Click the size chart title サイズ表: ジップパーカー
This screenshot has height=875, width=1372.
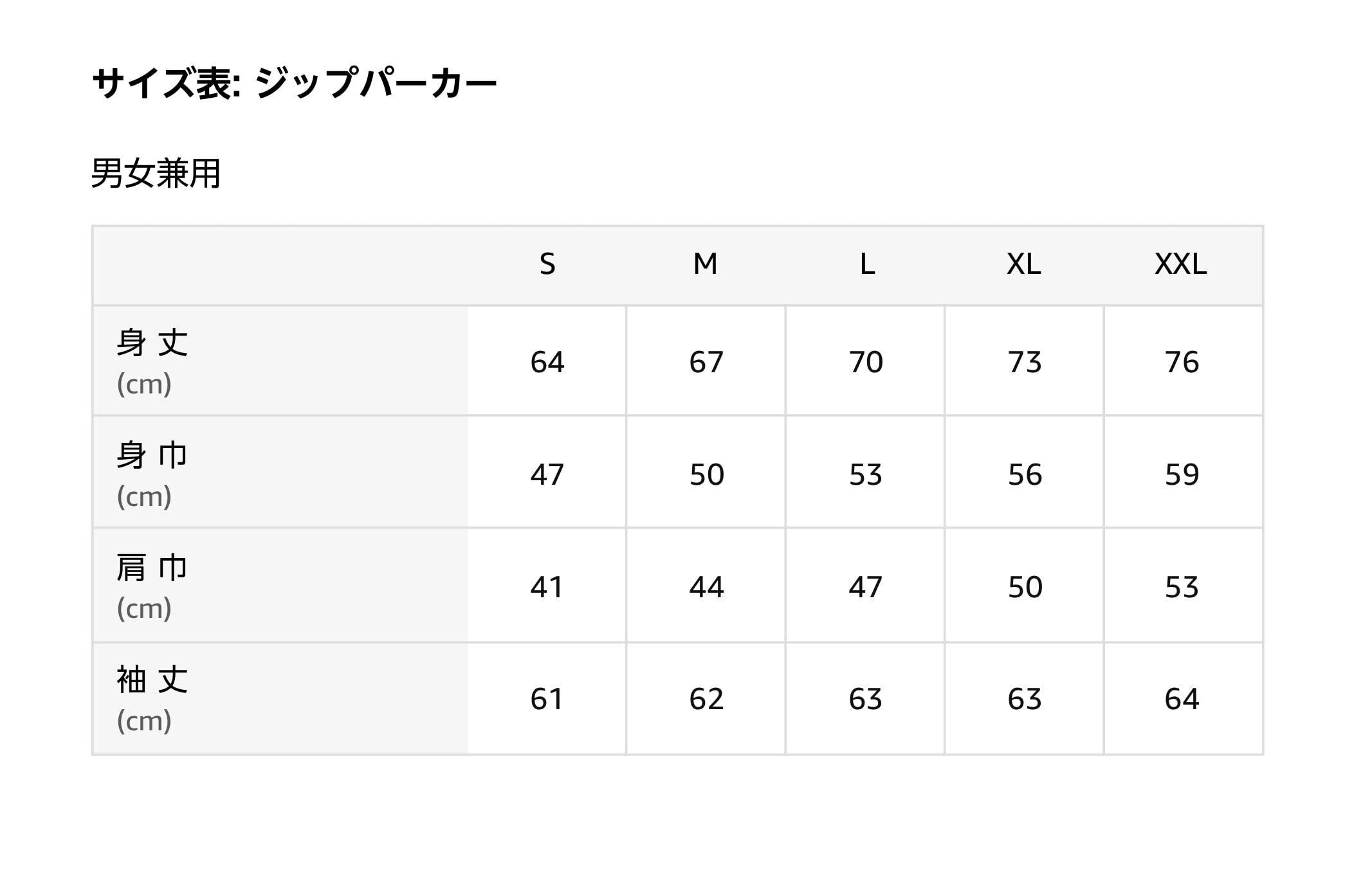tap(295, 84)
